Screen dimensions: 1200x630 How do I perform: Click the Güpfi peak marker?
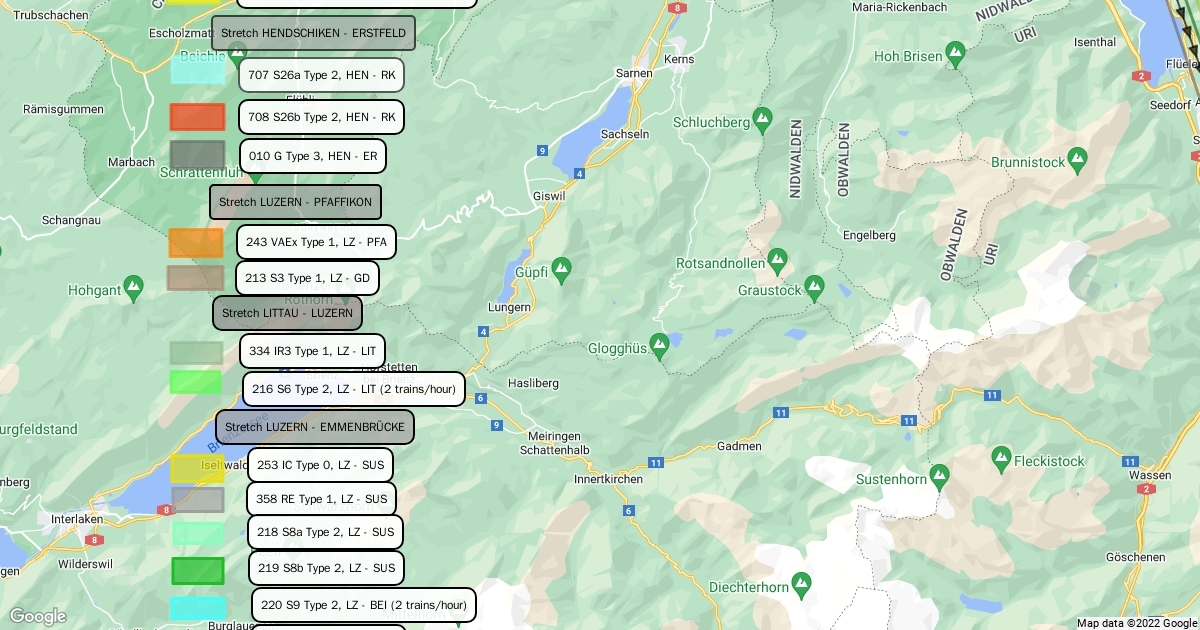[561, 267]
